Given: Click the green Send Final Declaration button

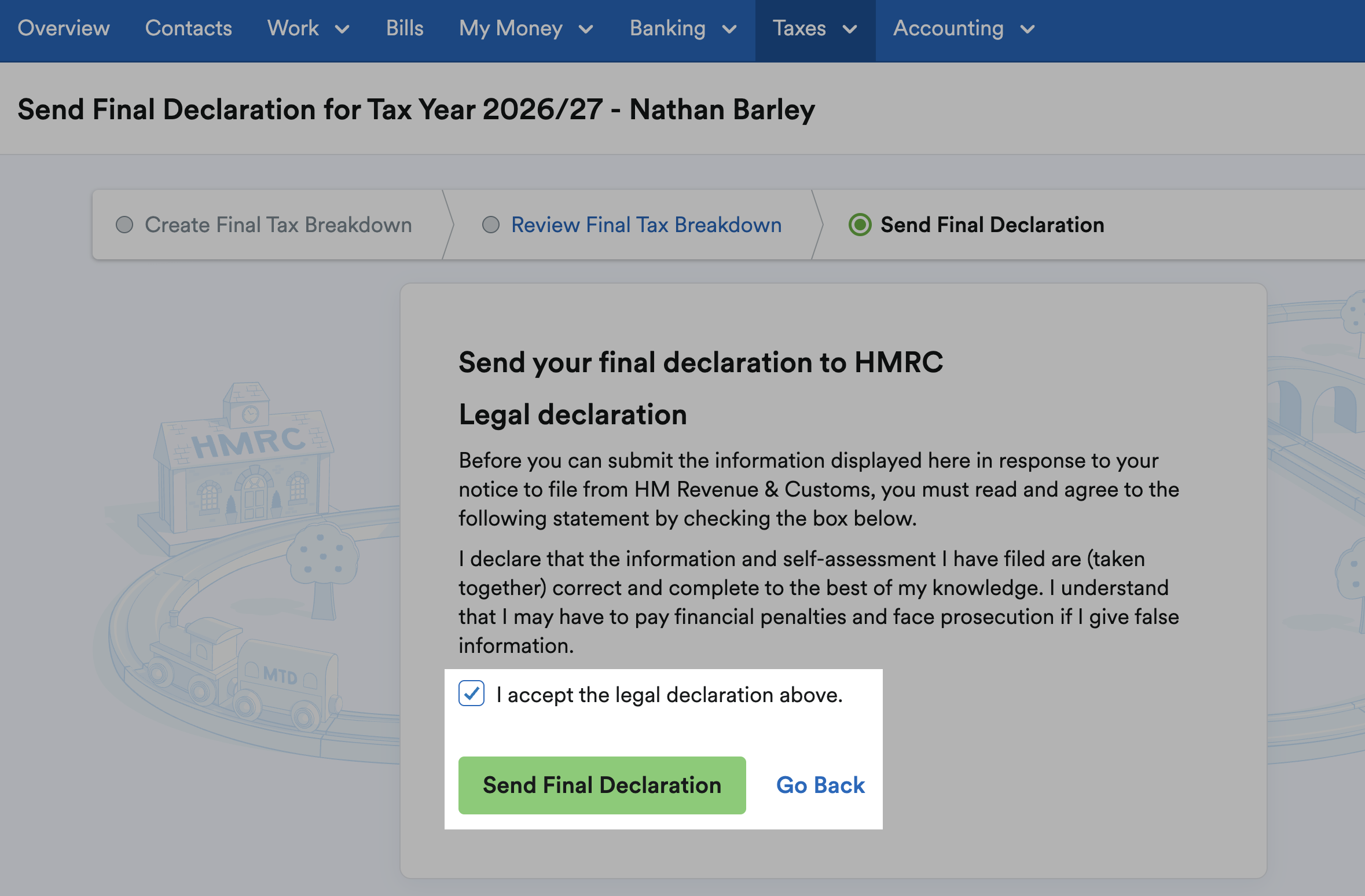Looking at the screenshot, I should pos(602,785).
